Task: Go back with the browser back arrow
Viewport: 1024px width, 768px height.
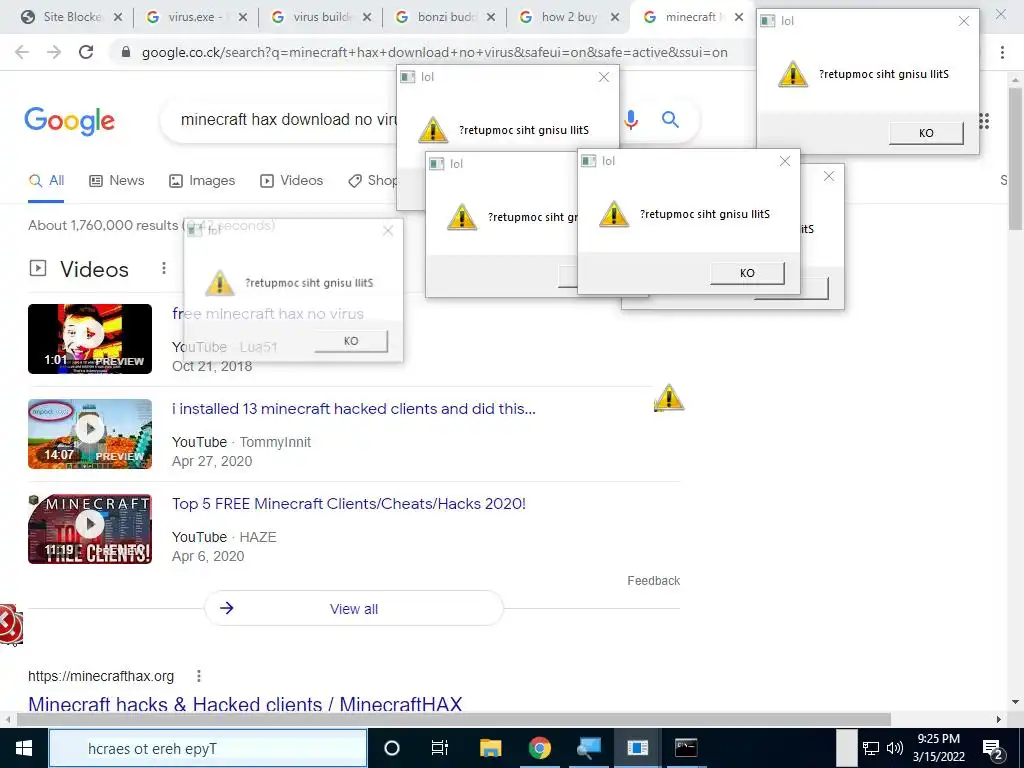Action: coord(22,52)
